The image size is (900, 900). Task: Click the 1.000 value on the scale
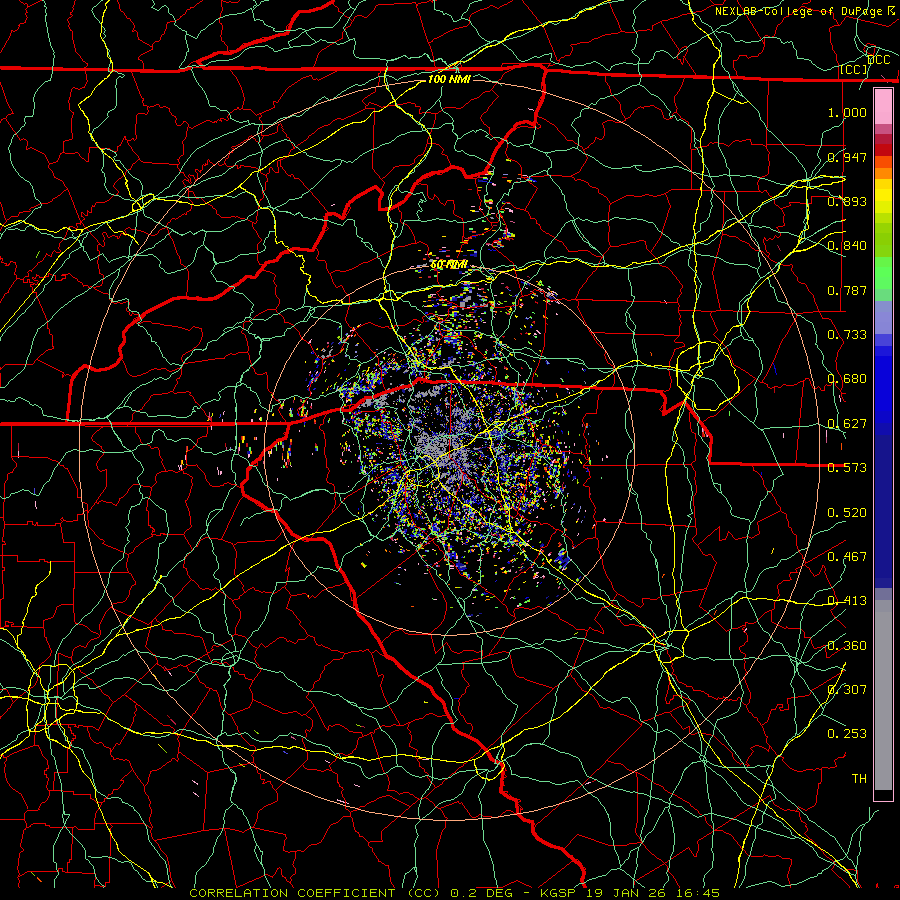click(847, 112)
